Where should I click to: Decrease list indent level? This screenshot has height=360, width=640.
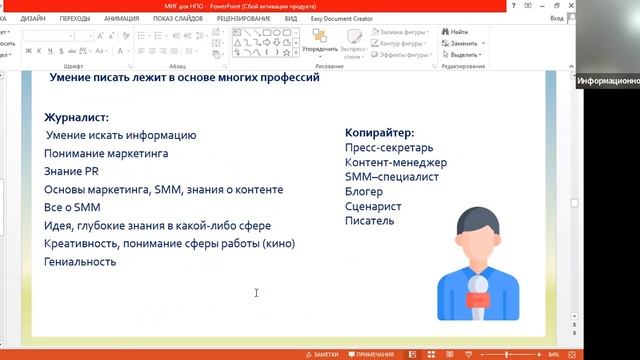[176, 36]
